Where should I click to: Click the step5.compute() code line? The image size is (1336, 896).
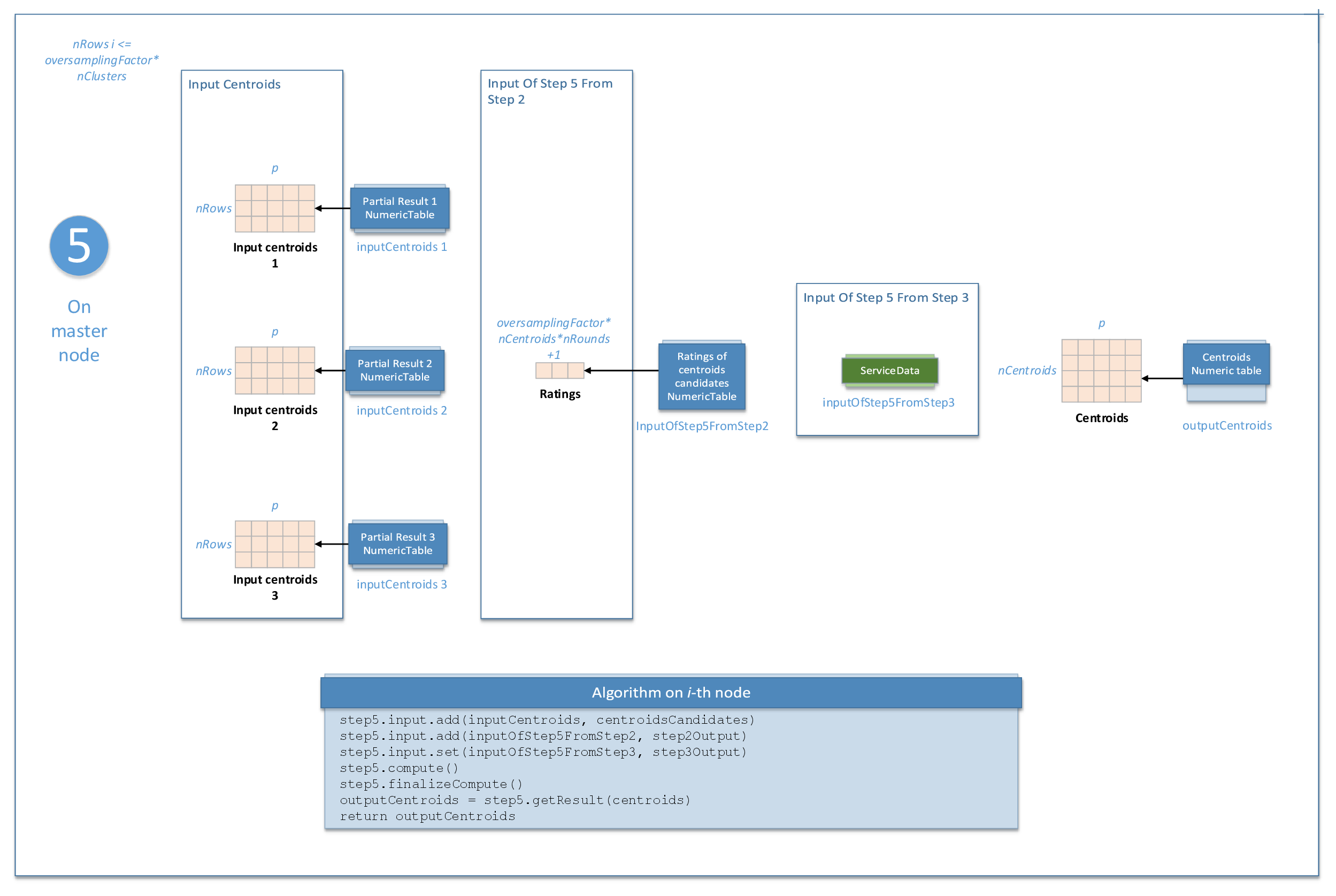pos(398,768)
